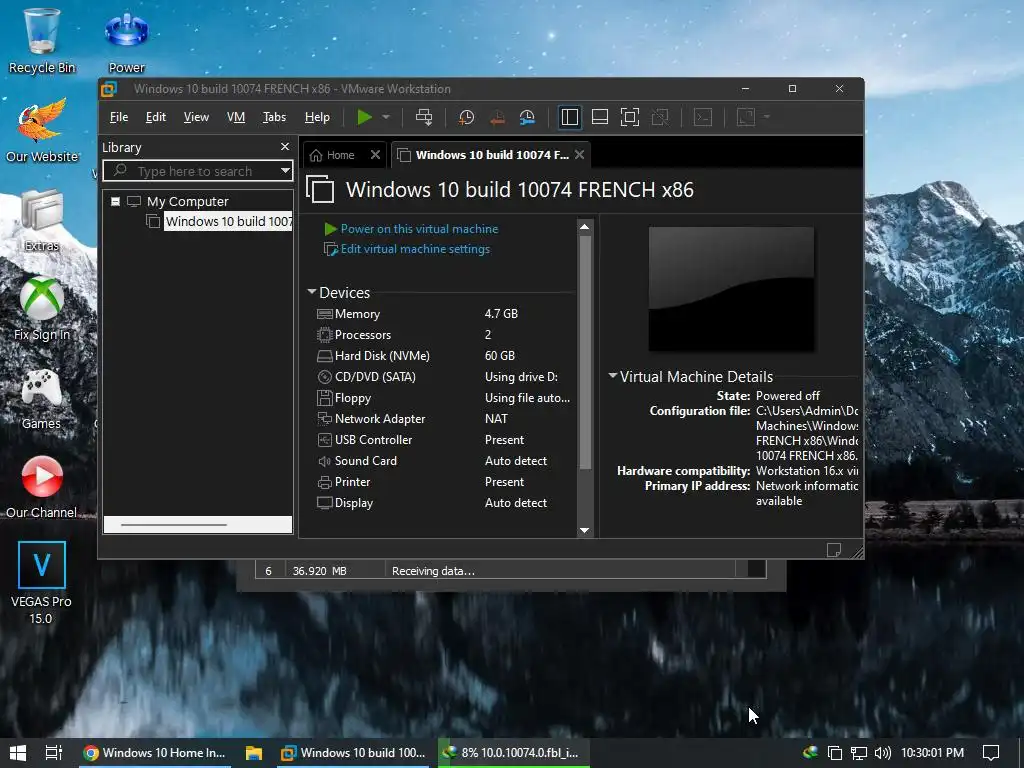Select the Hard Disk (NVMe) device row
1024x768 pixels.
click(x=444, y=356)
